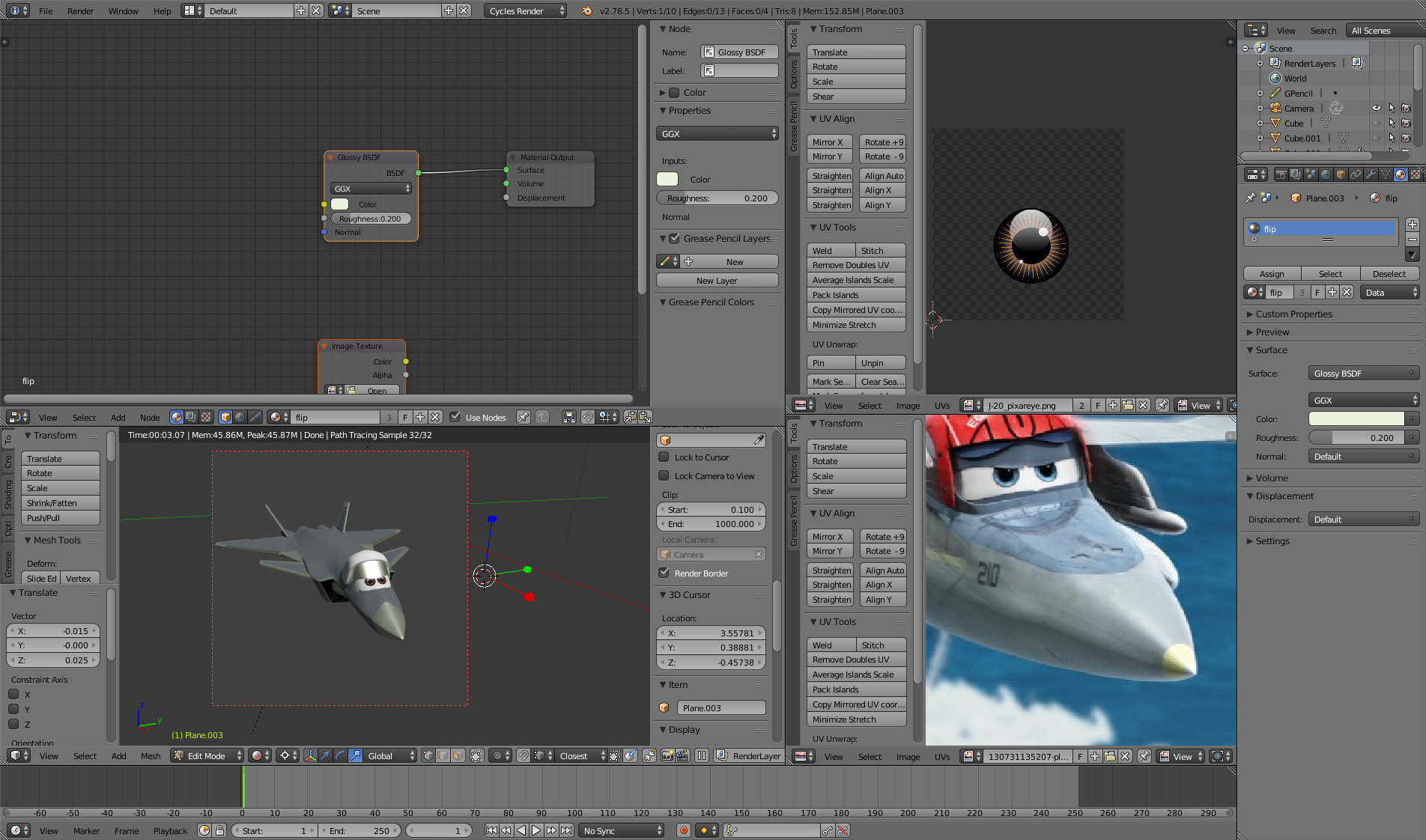Open the Texture properties checkerboard tab
The height and width of the screenshot is (840, 1426).
pyautogui.click(x=1416, y=174)
